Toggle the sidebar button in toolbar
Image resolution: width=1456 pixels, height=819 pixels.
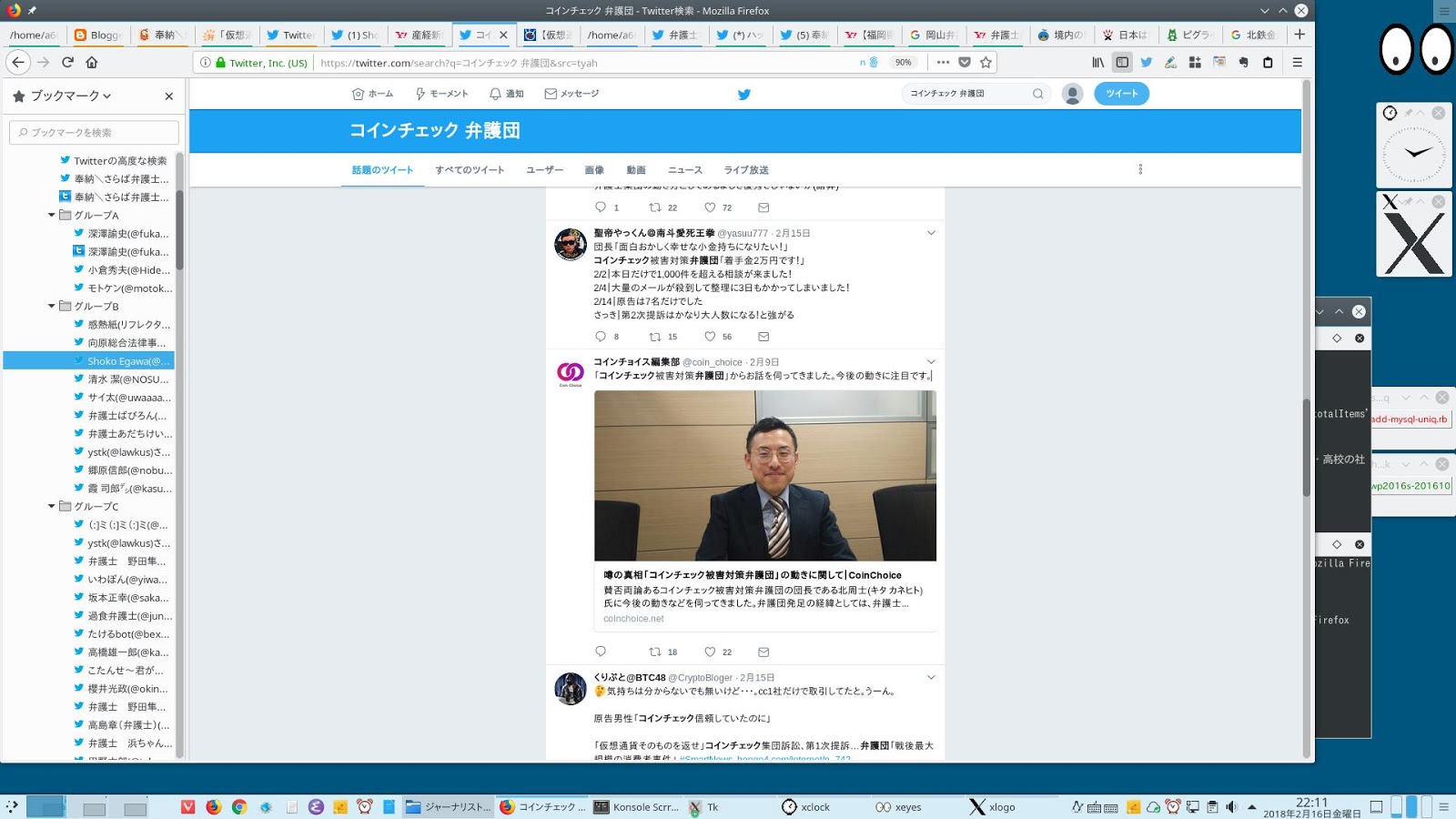[1122, 62]
